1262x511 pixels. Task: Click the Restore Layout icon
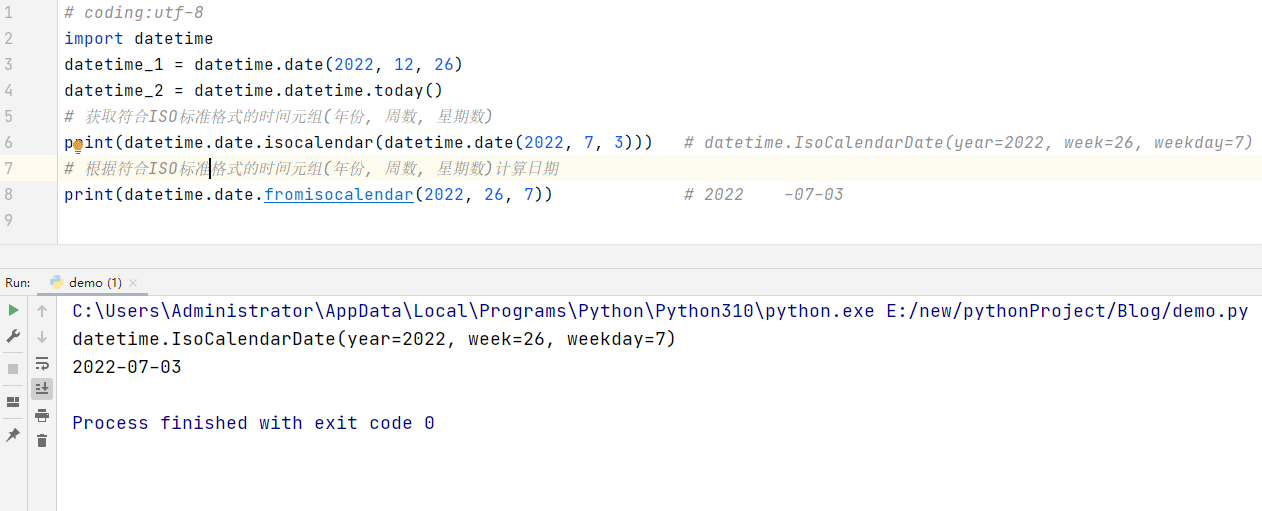(x=13, y=402)
